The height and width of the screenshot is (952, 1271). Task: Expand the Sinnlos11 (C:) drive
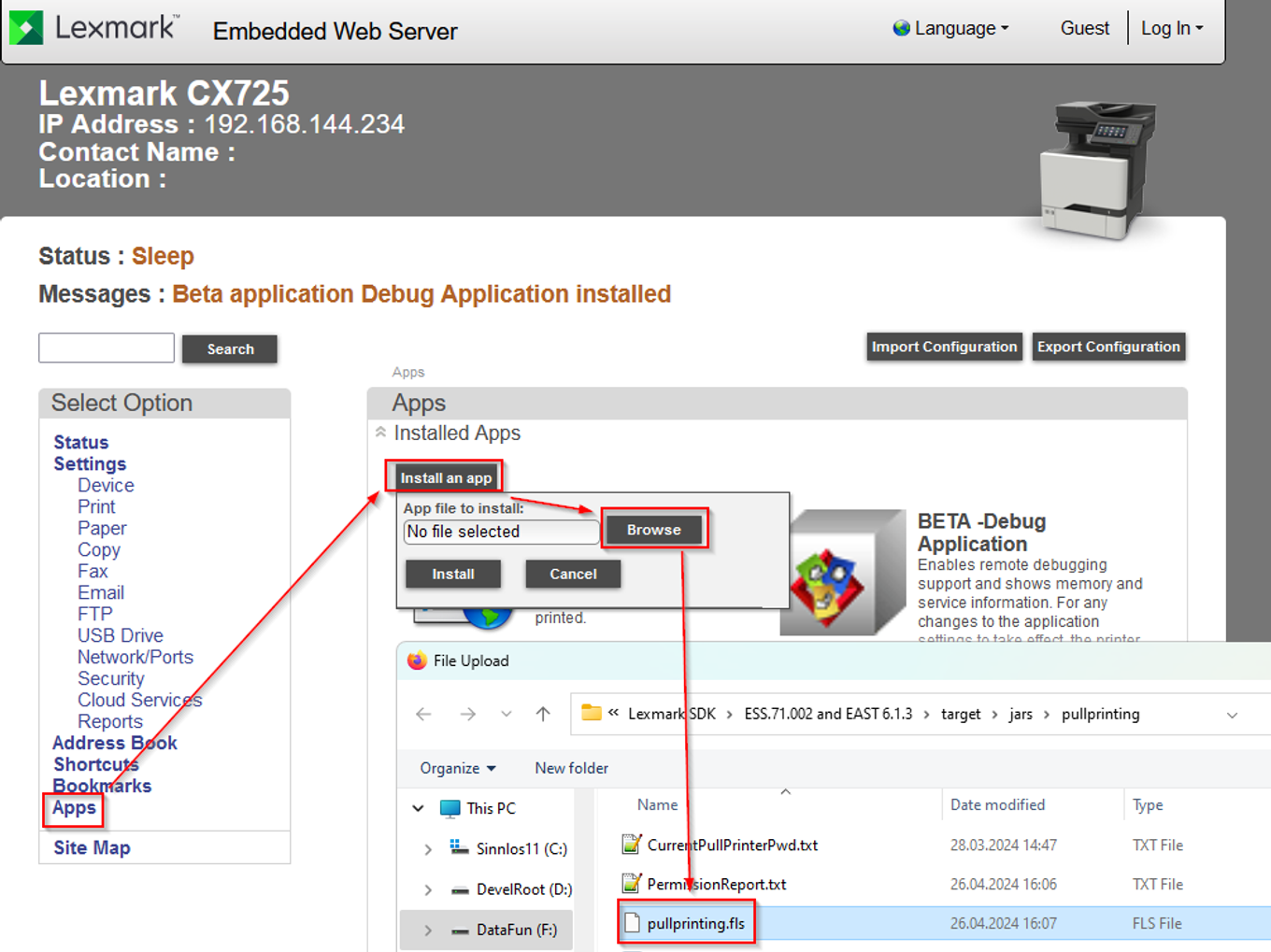(428, 849)
